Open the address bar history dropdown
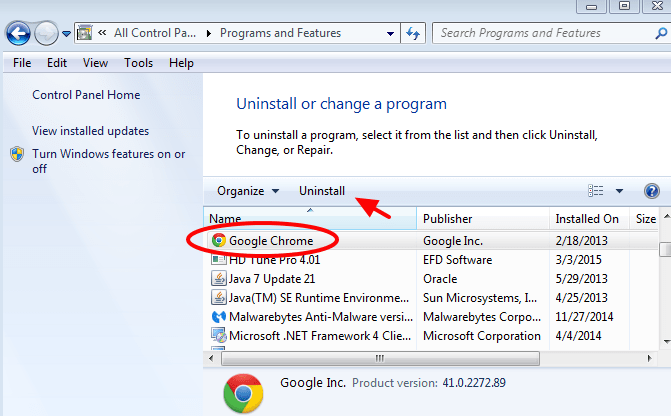 coord(390,33)
